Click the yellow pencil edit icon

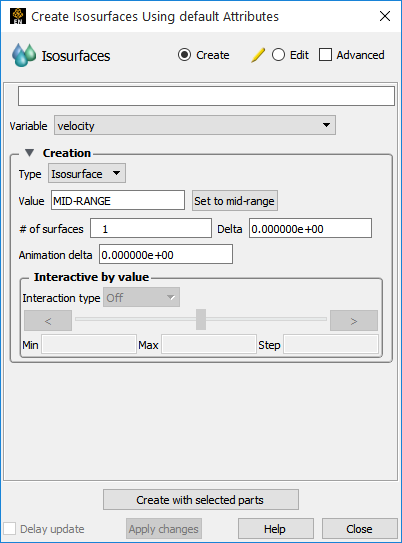tap(258, 55)
